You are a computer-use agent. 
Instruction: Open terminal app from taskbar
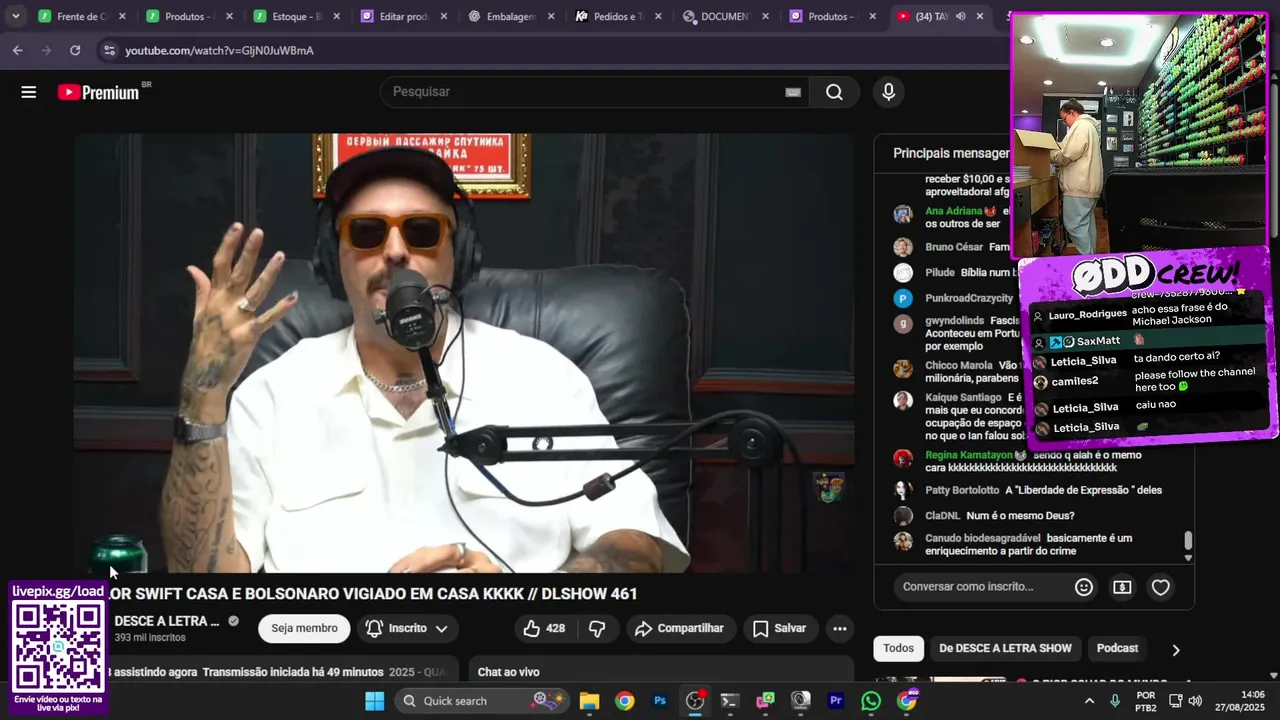pyautogui.click(x=730, y=701)
